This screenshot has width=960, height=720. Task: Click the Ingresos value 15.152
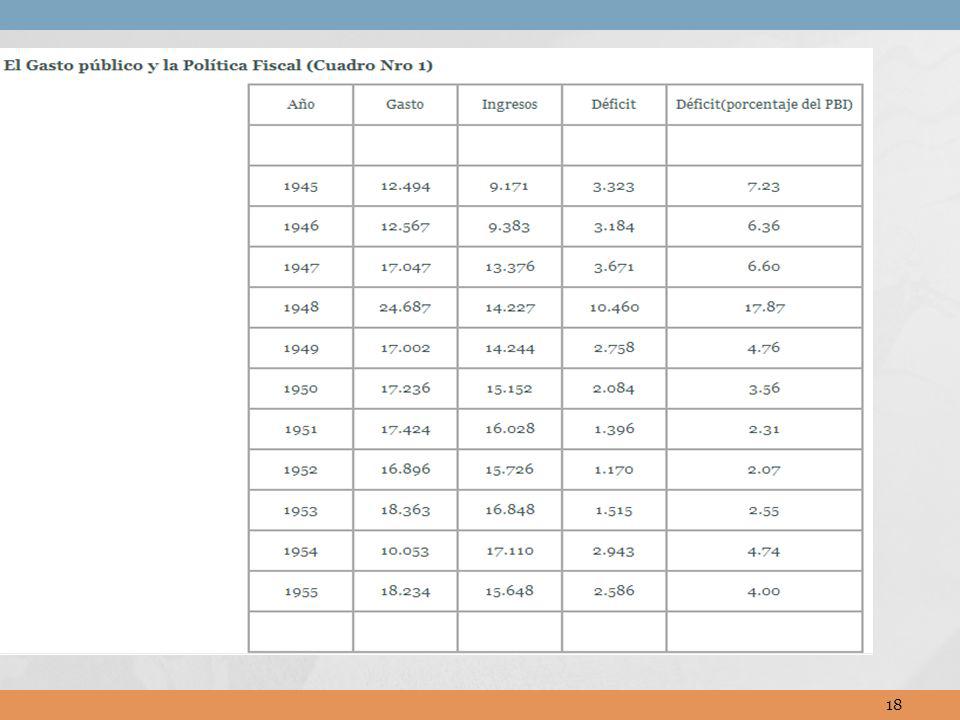(x=509, y=389)
